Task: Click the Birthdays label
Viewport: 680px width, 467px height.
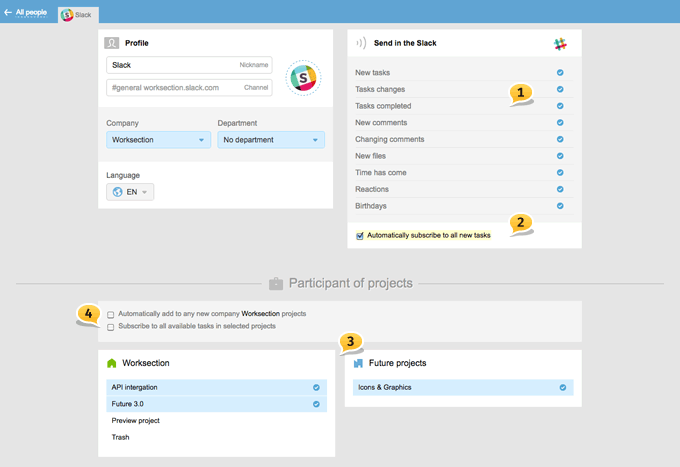Action: tap(371, 206)
